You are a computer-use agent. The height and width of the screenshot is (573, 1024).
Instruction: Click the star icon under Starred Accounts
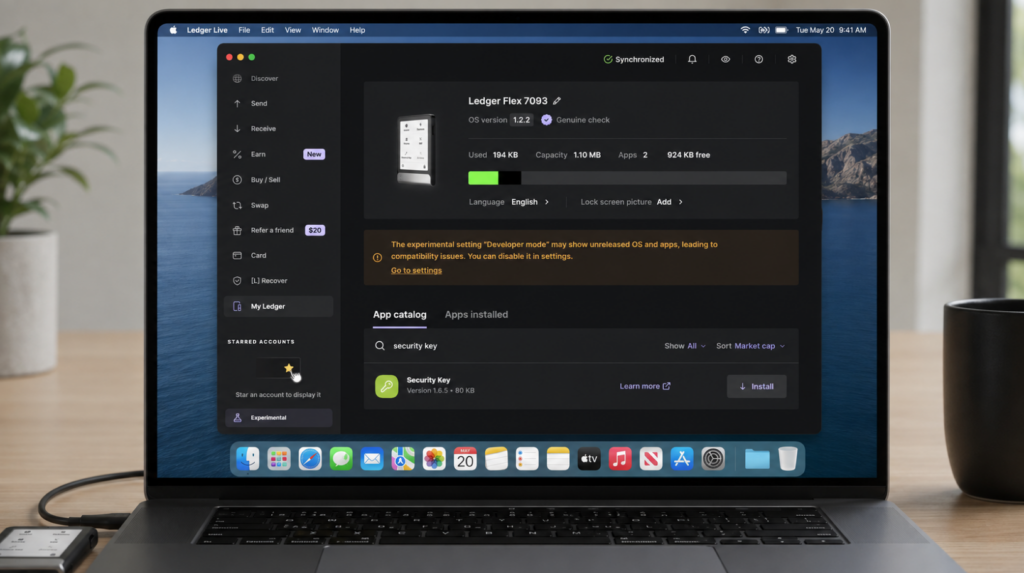(289, 368)
